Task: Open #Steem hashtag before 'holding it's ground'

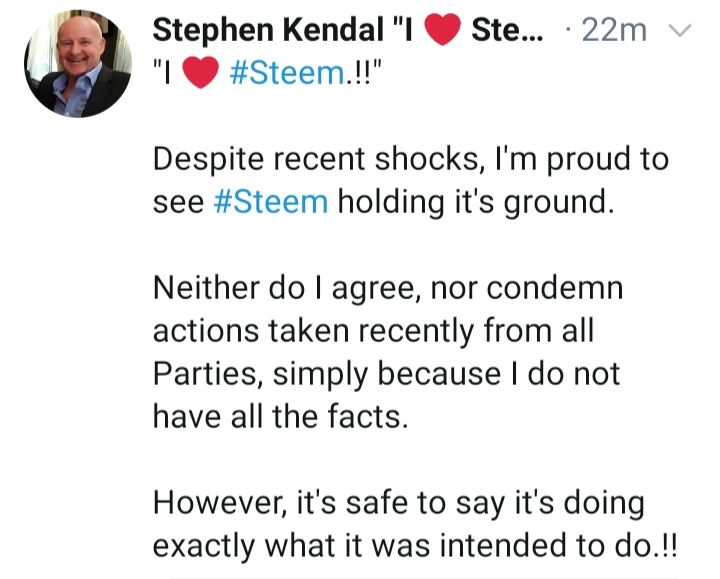Action: coord(271,203)
